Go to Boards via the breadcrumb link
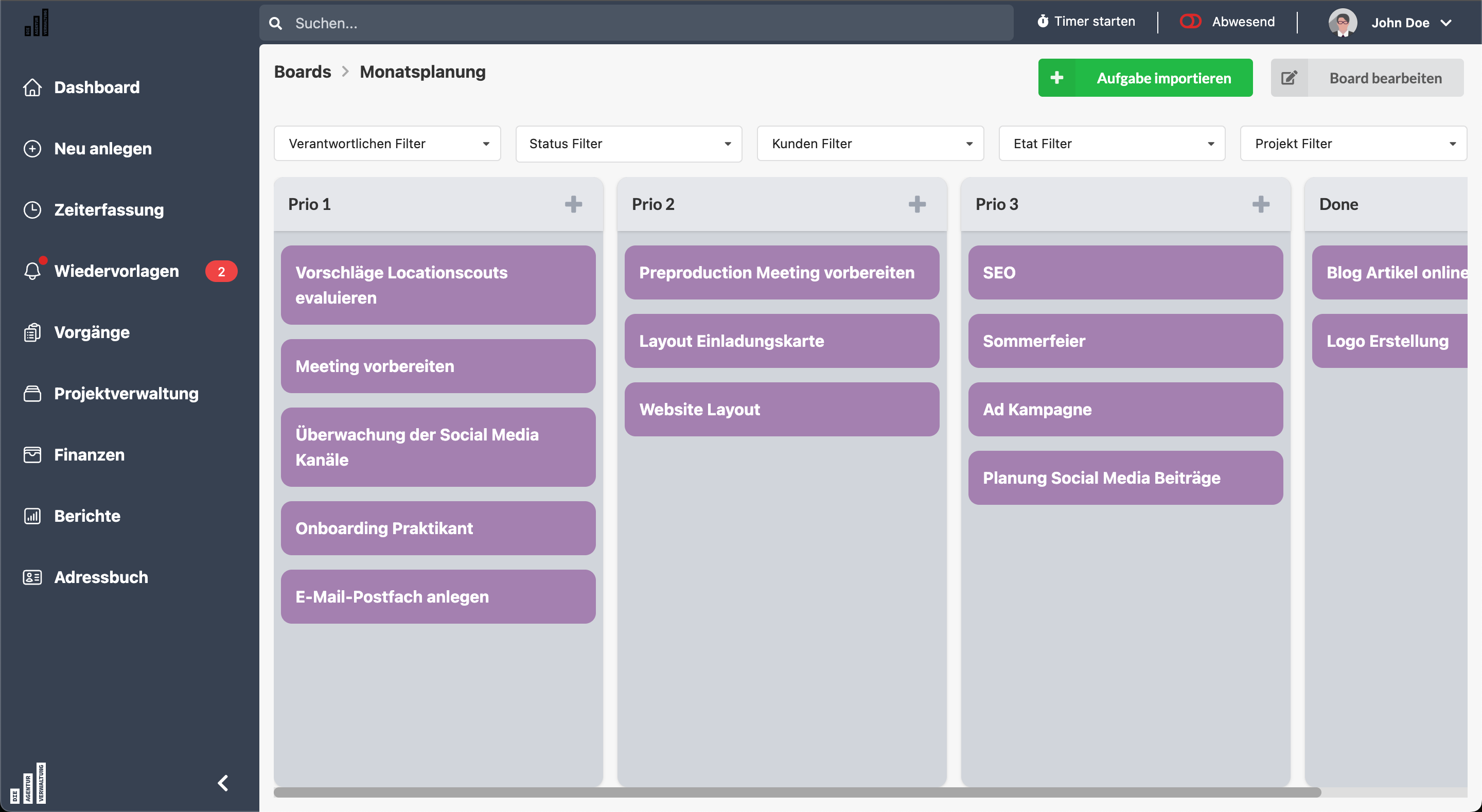Viewport: 1482px width, 812px height. click(302, 72)
